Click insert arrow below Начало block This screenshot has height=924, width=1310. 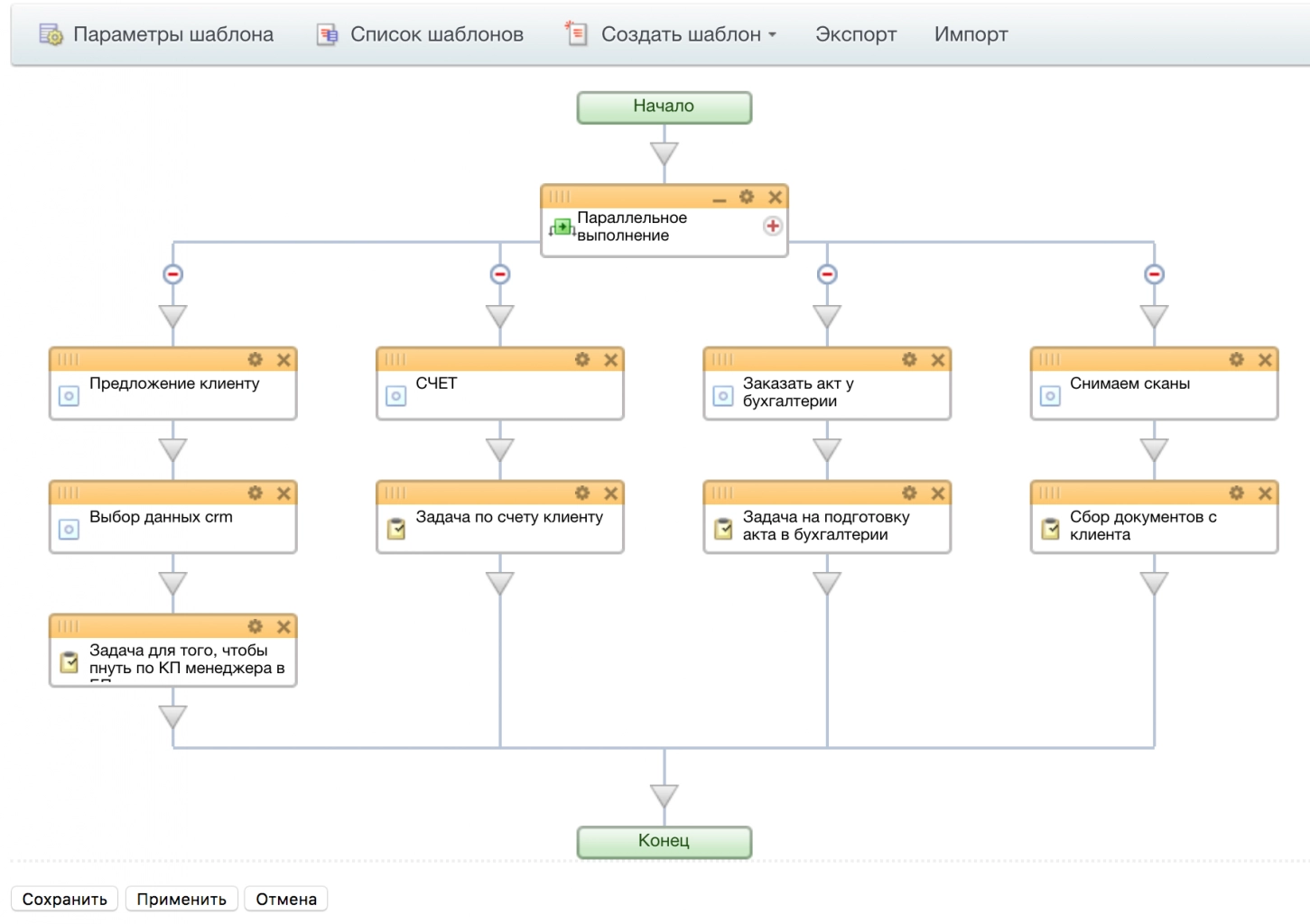664,153
